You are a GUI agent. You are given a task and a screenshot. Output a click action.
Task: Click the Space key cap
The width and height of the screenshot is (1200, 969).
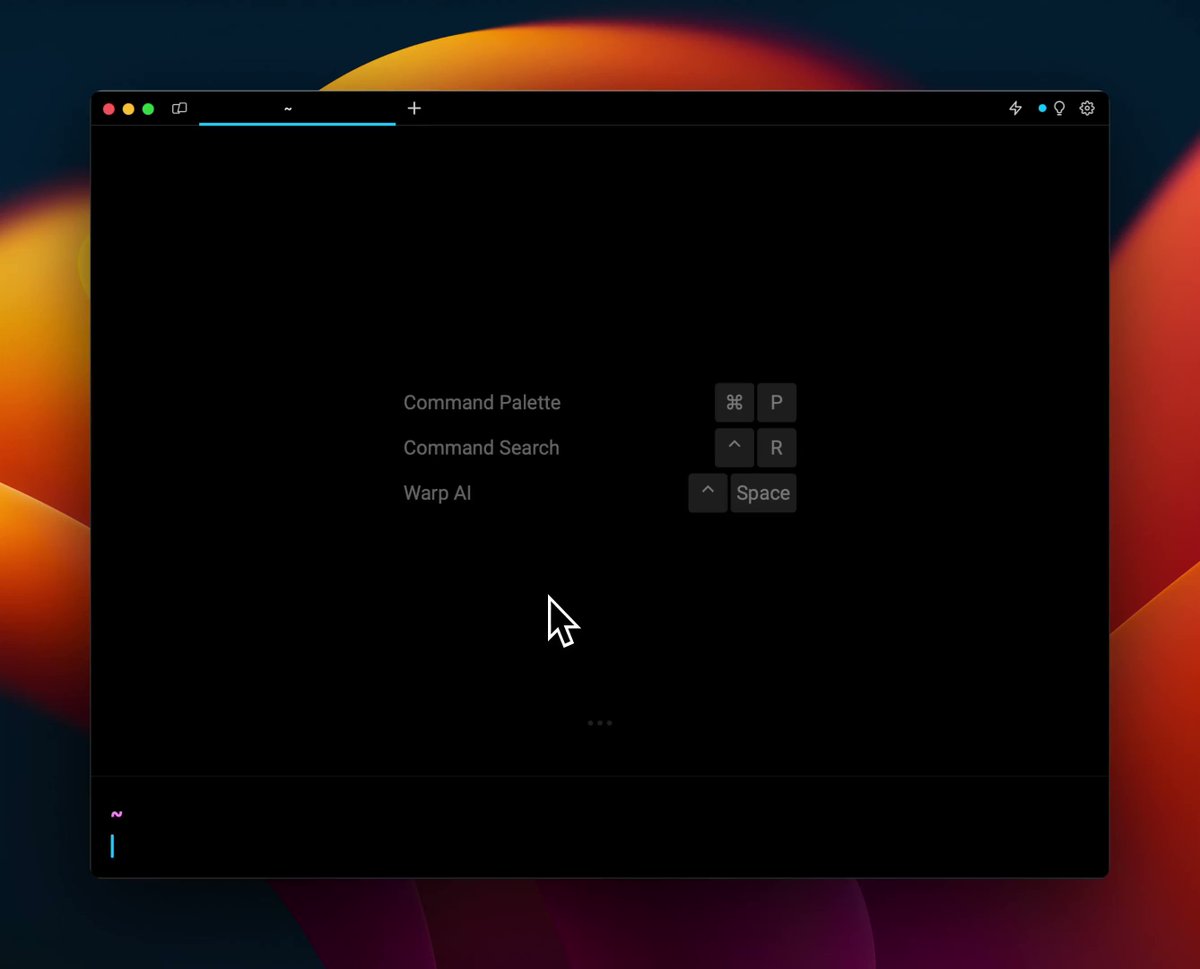(763, 493)
